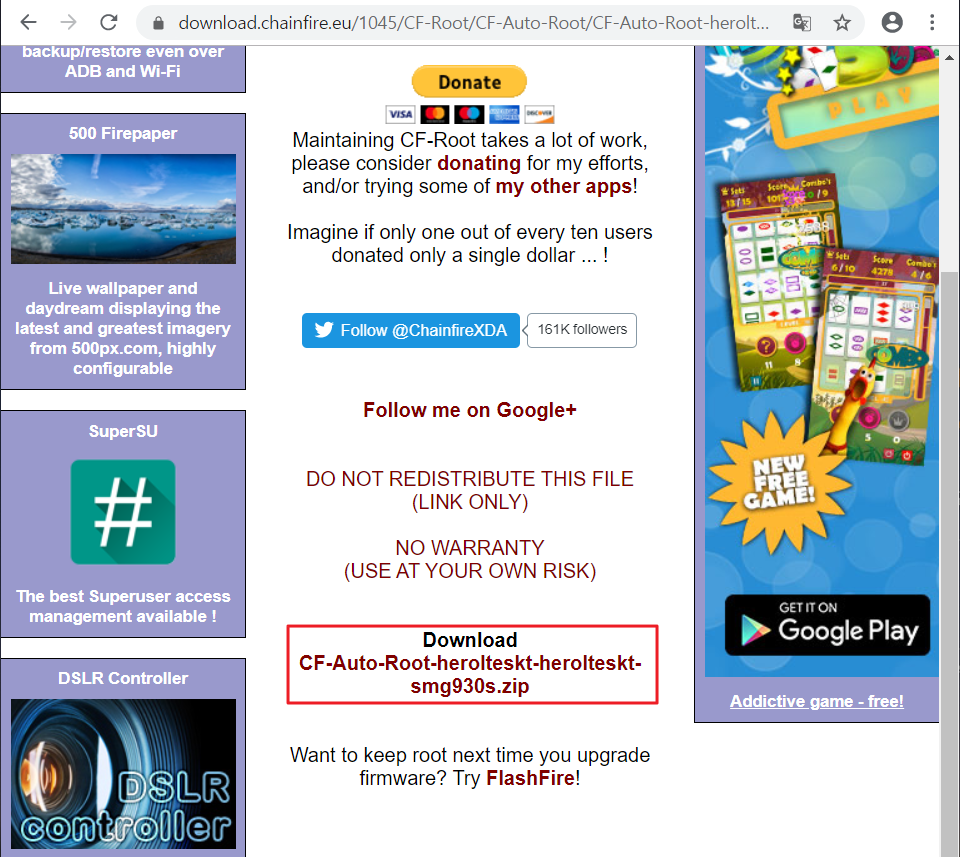Screen dimensions: 960x857
Task: Click the New Free Game starburst
Action: [779, 482]
